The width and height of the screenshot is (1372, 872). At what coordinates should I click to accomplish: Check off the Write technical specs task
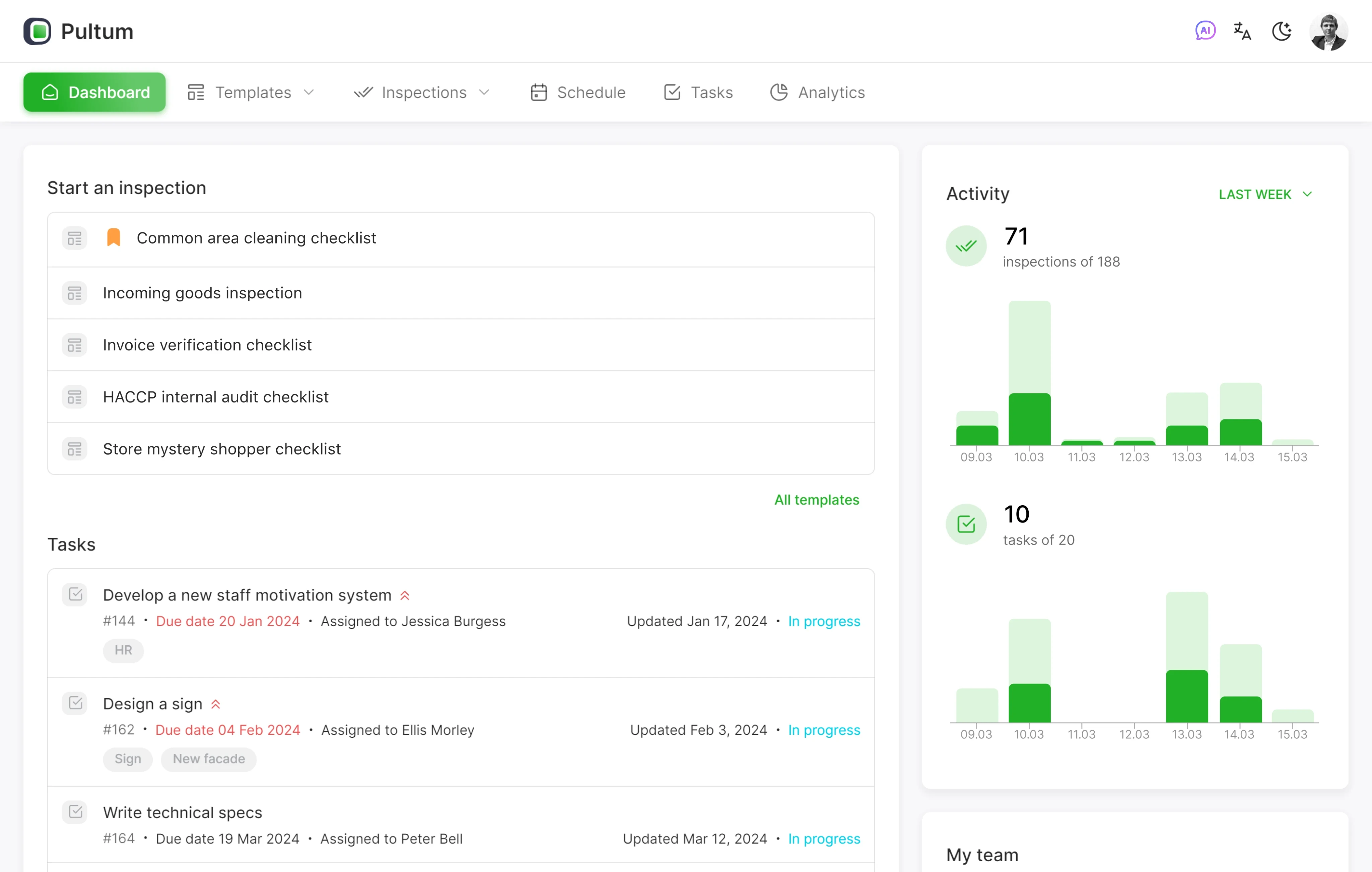click(x=75, y=812)
